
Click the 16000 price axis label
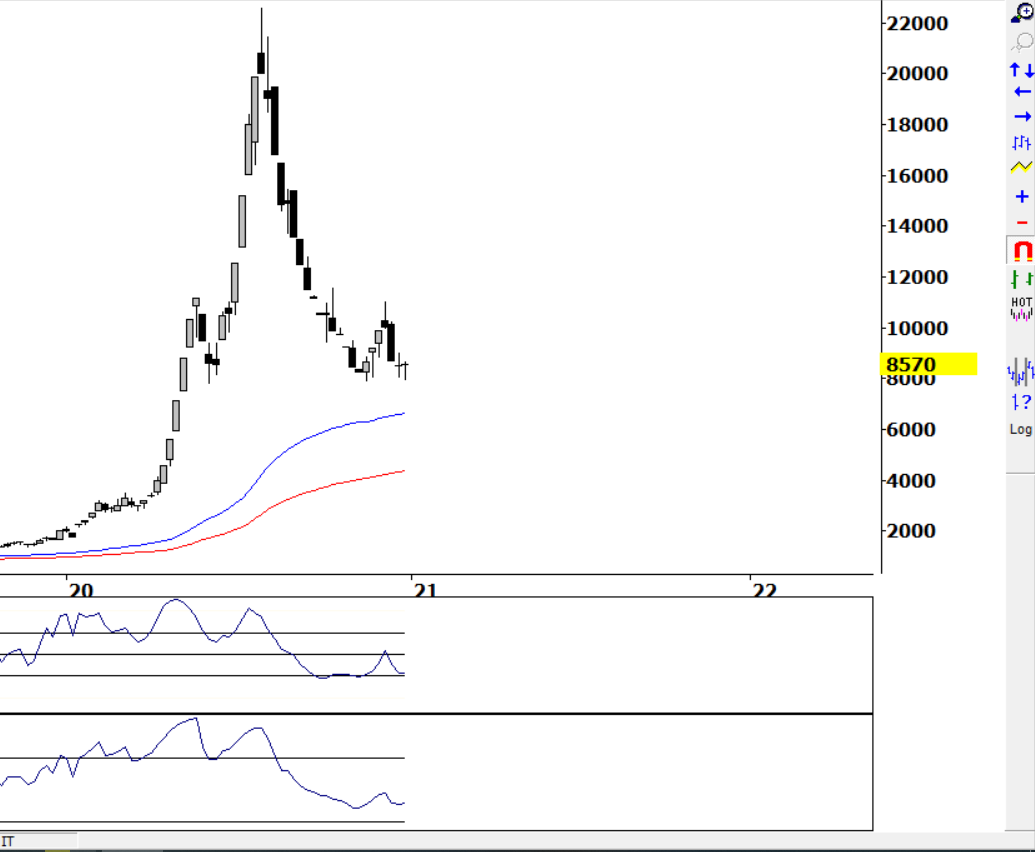point(917,176)
